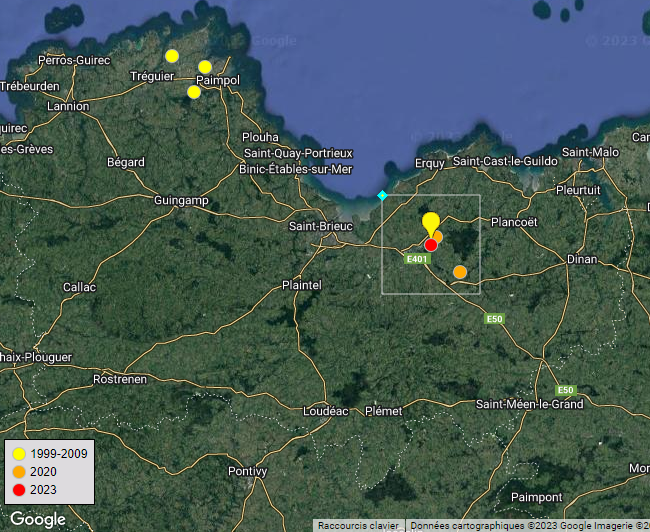The height and width of the screenshot is (532, 650).
Task: Click the Saint-Brieuc city label
Action: coord(320,226)
